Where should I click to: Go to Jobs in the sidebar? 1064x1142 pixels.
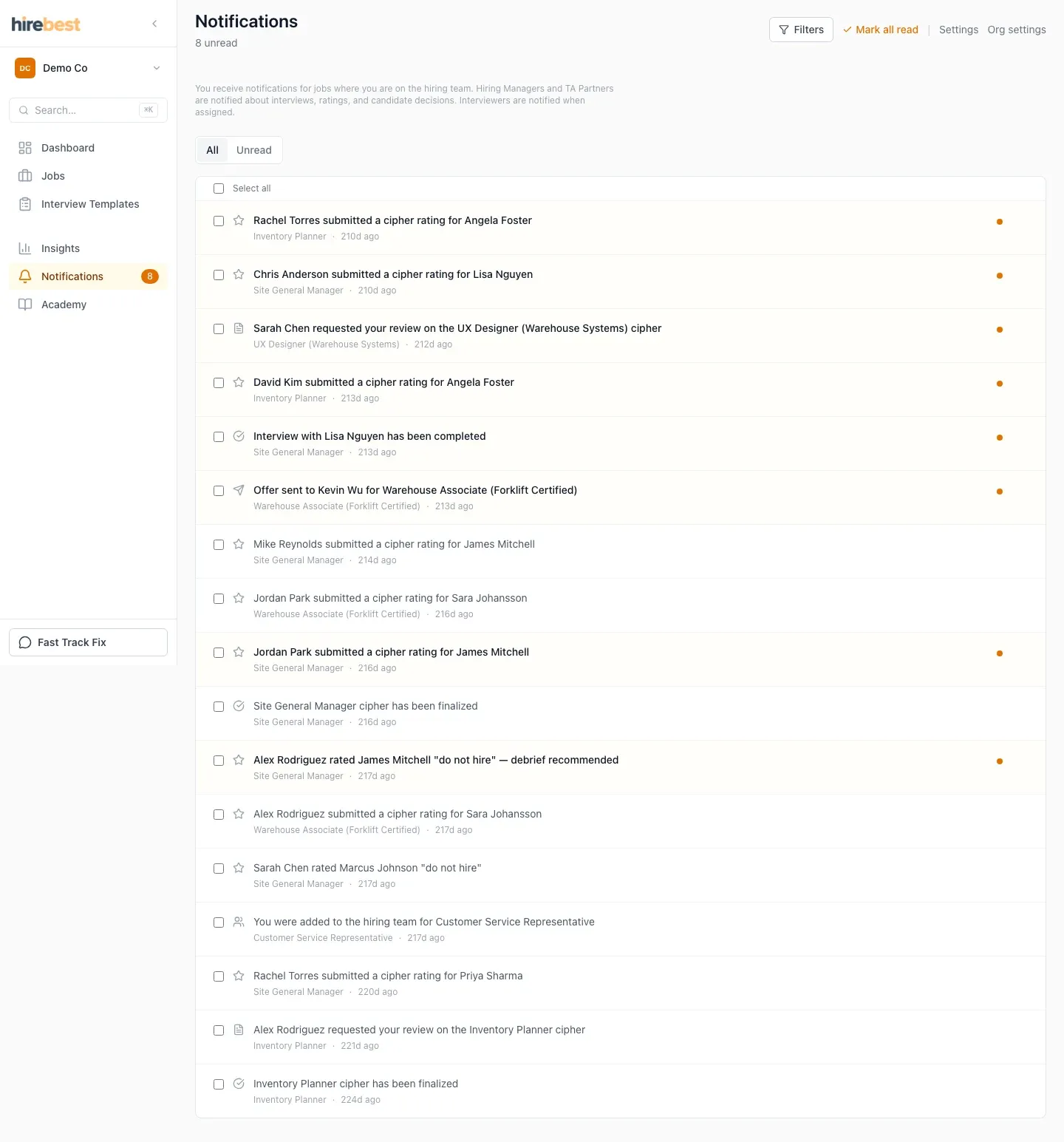88,176
